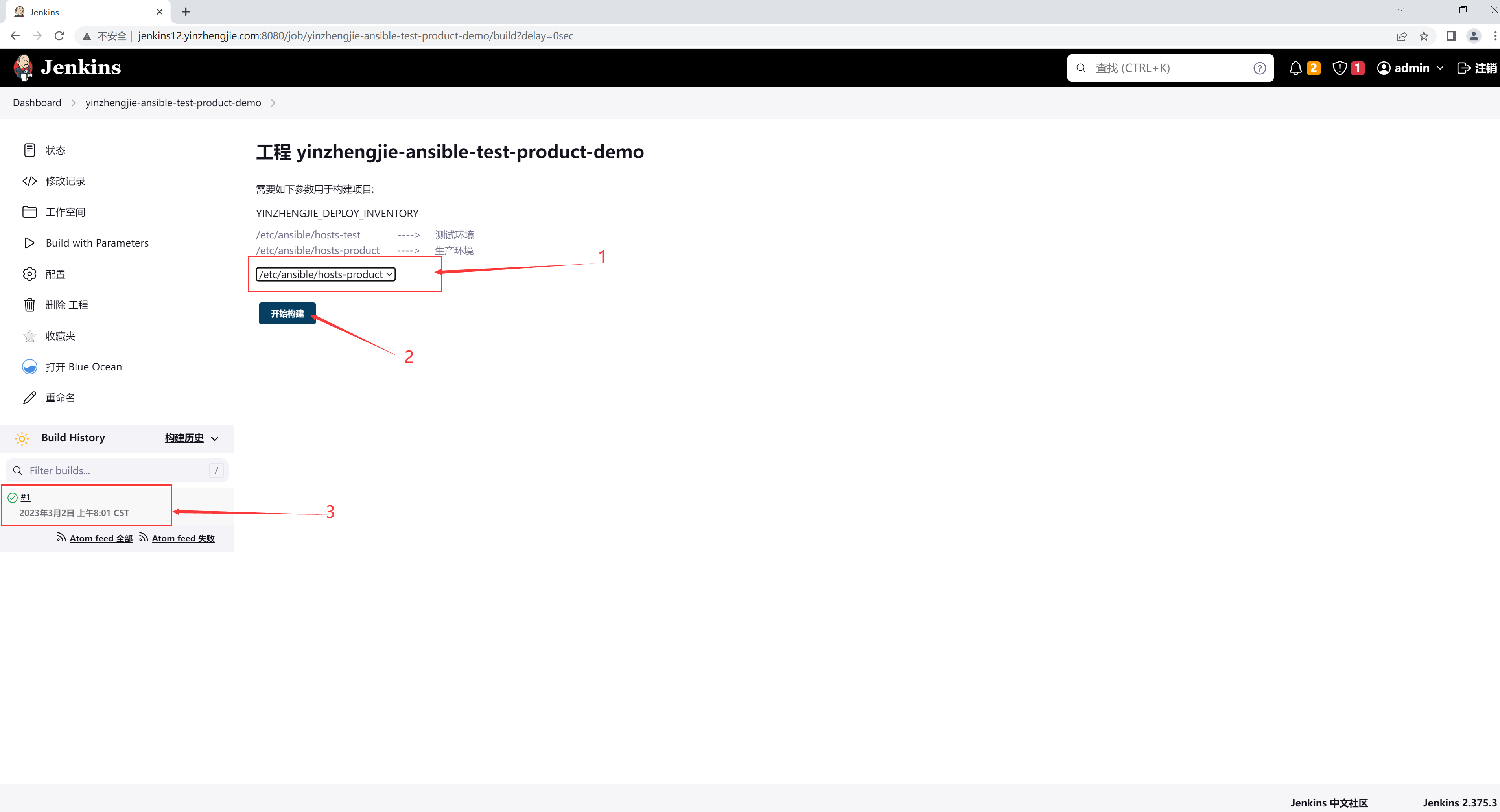This screenshot has width=1500, height=812.
Task: Click the trash icon to delete project
Action: click(x=29, y=305)
